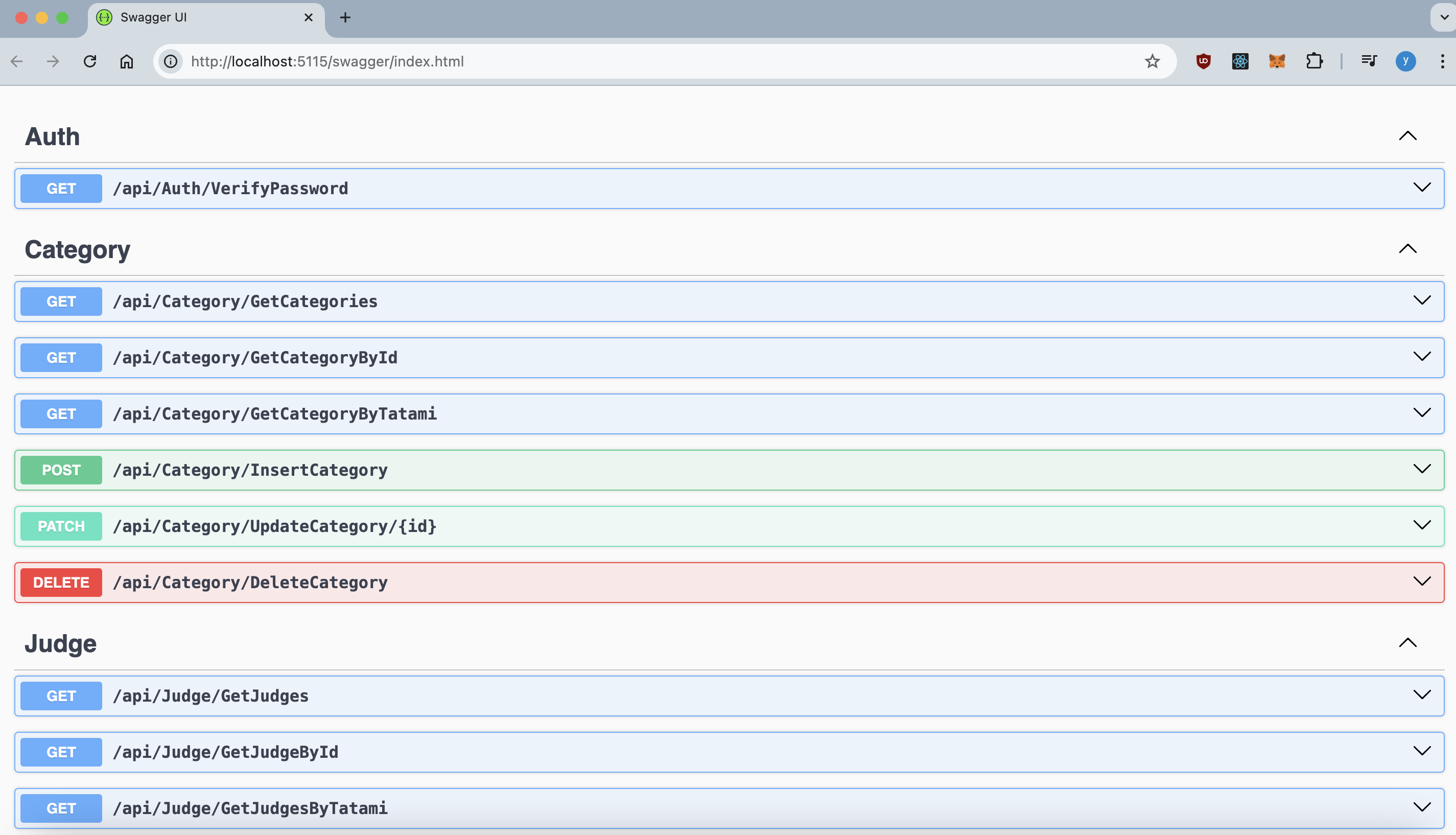1456x835 pixels.
Task: Expand the VerifyPassword endpoint chevron
Action: pyautogui.click(x=1422, y=188)
